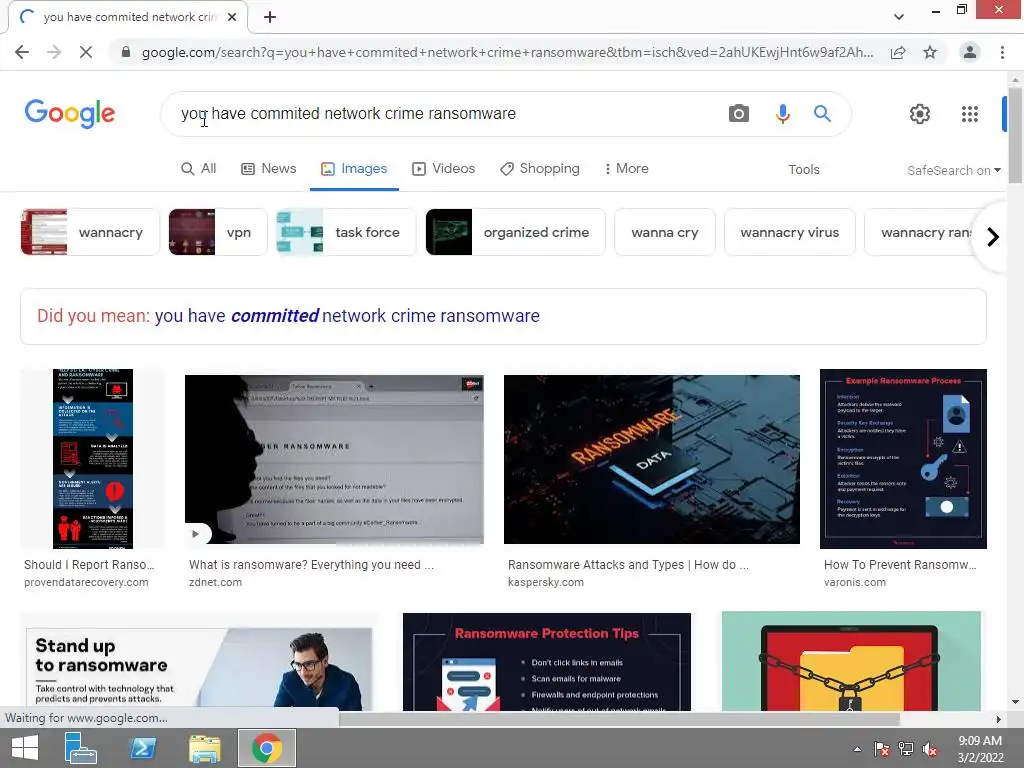Viewport: 1024px width, 768px height.
Task: Open the zdnet.com ransomware image
Action: pos(334,459)
